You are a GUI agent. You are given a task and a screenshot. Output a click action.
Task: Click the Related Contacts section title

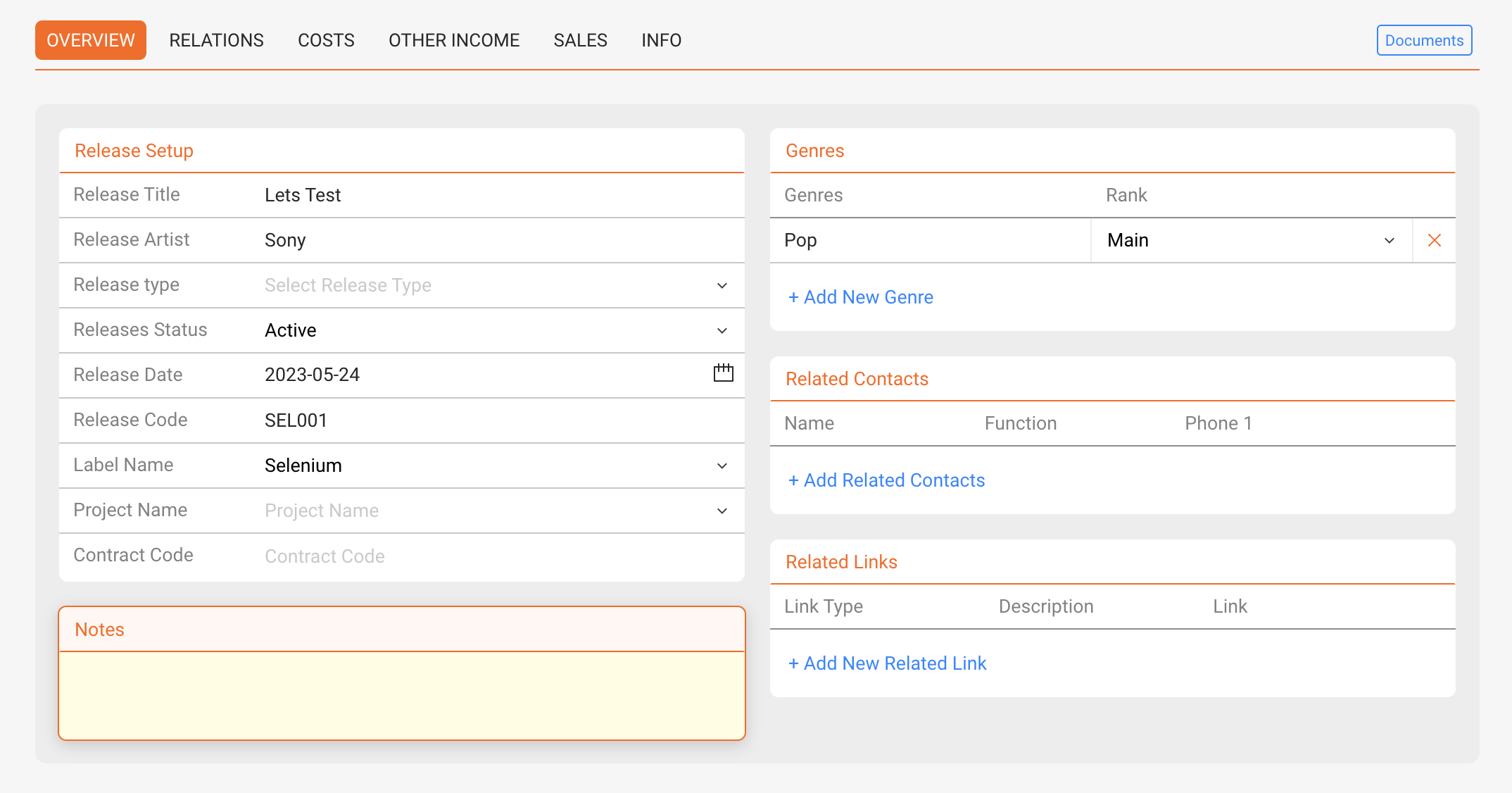coord(857,379)
